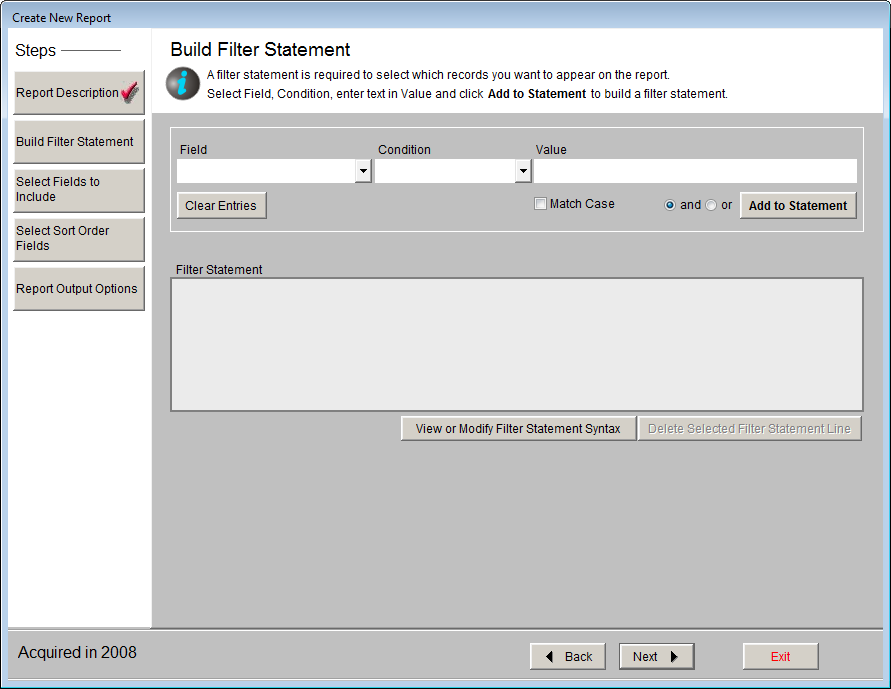Screen dimensions: 891x689
Task: Open the Field combo box dropdown
Action: click(x=363, y=170)
